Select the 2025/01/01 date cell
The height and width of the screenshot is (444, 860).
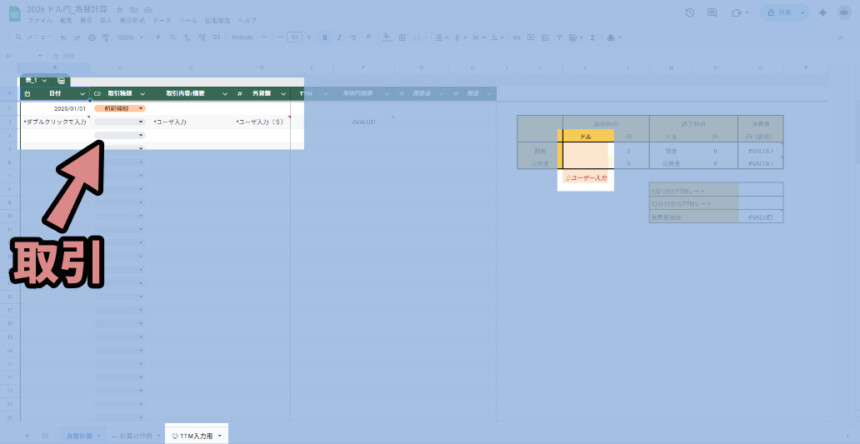pyautogui.click(x=55, y=108)
